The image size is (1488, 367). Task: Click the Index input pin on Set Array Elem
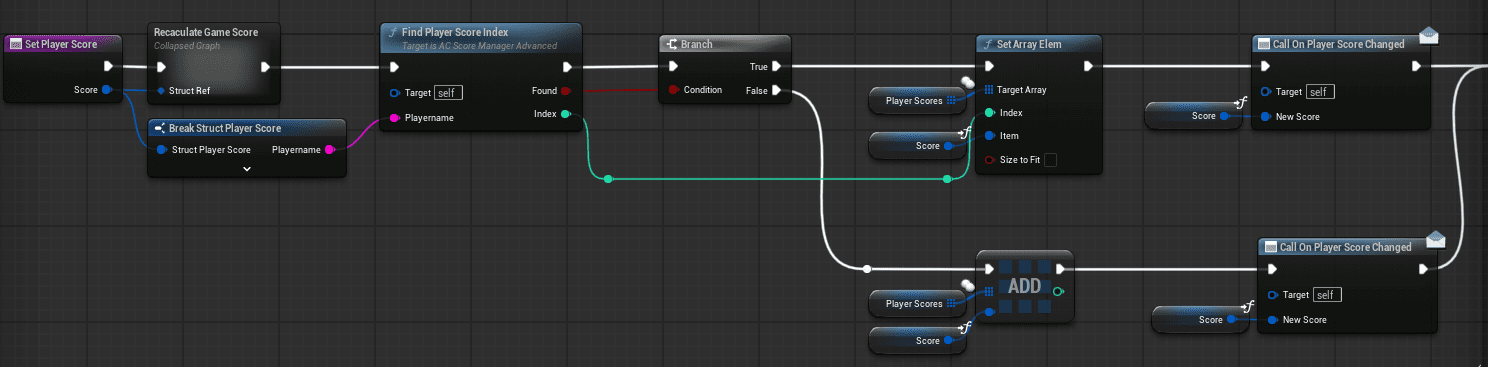(x=989, y=113)
